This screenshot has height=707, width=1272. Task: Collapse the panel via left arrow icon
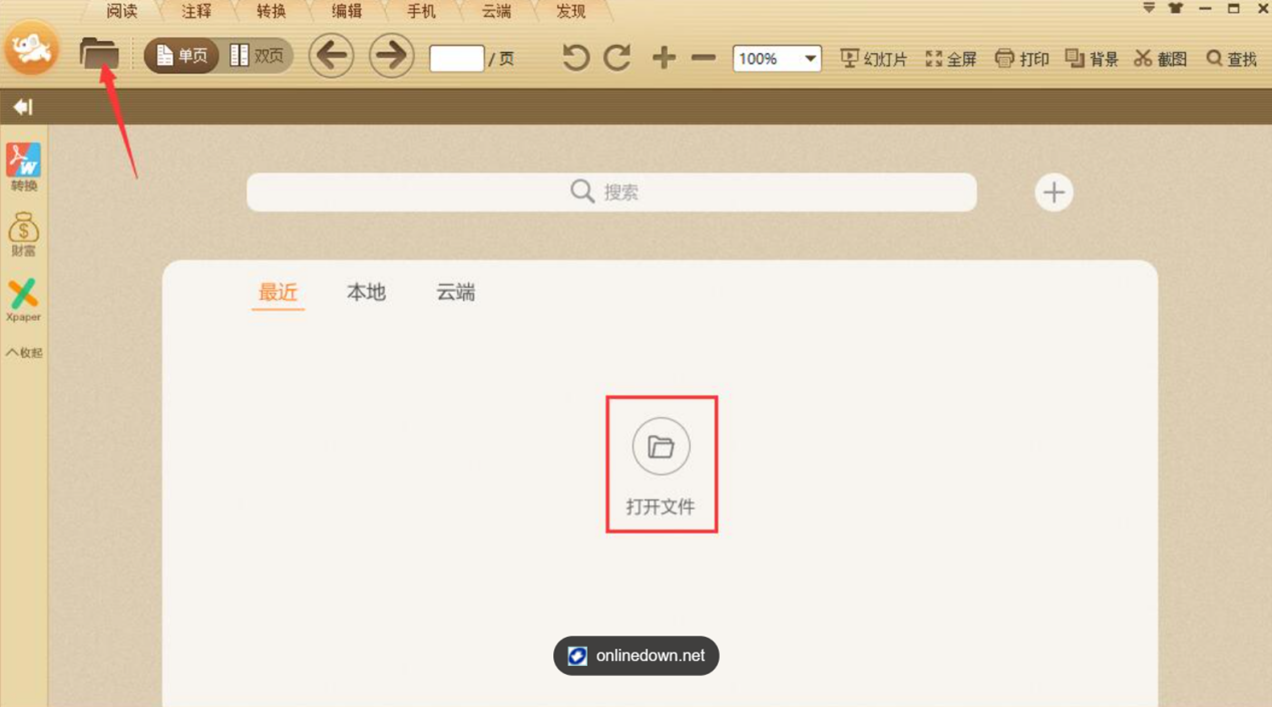pyautogui.click(x=23, y=107)
